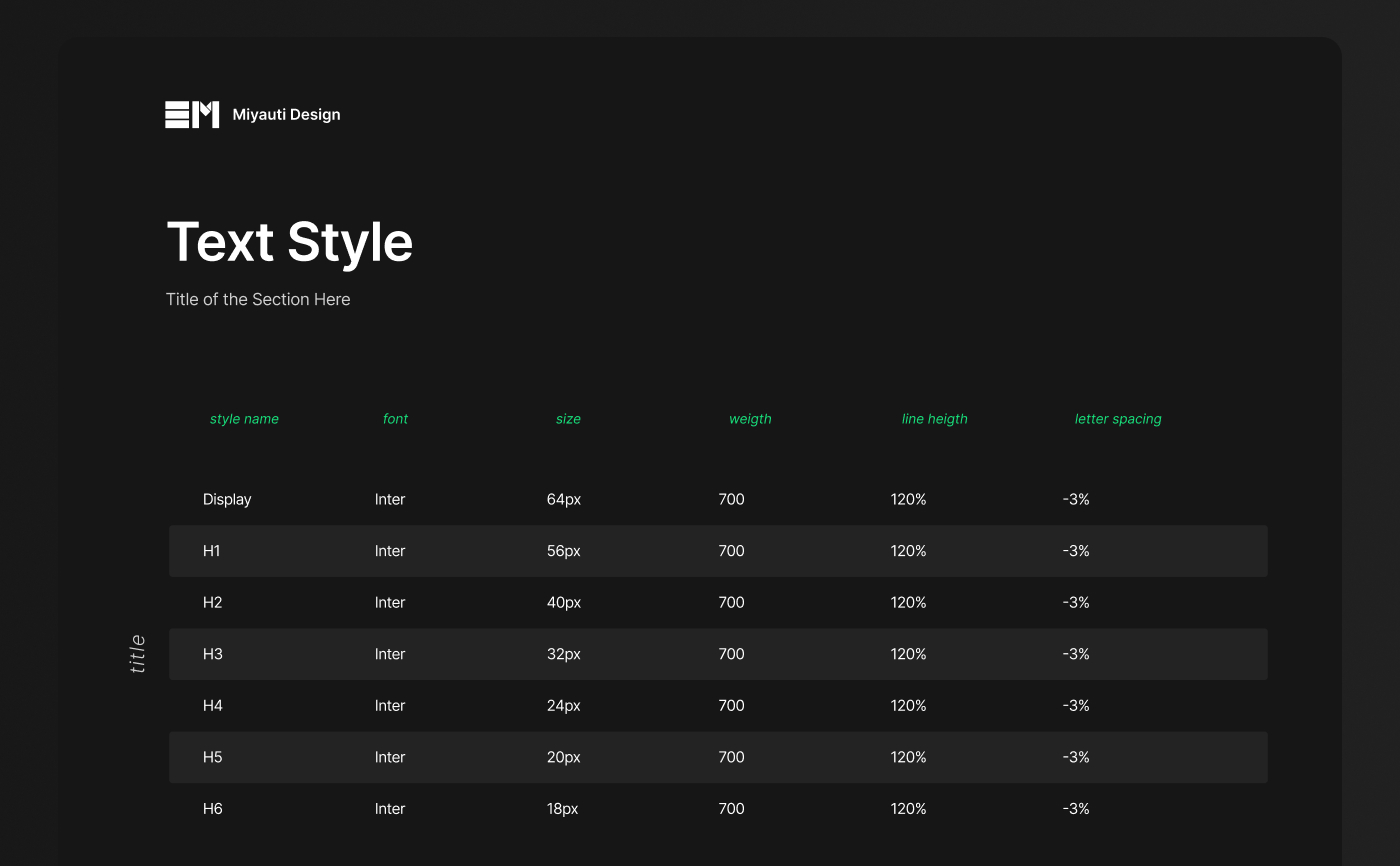1400x866 pixels.
Task: Click the 700 weight in H5 row
Action: (731, 757)
